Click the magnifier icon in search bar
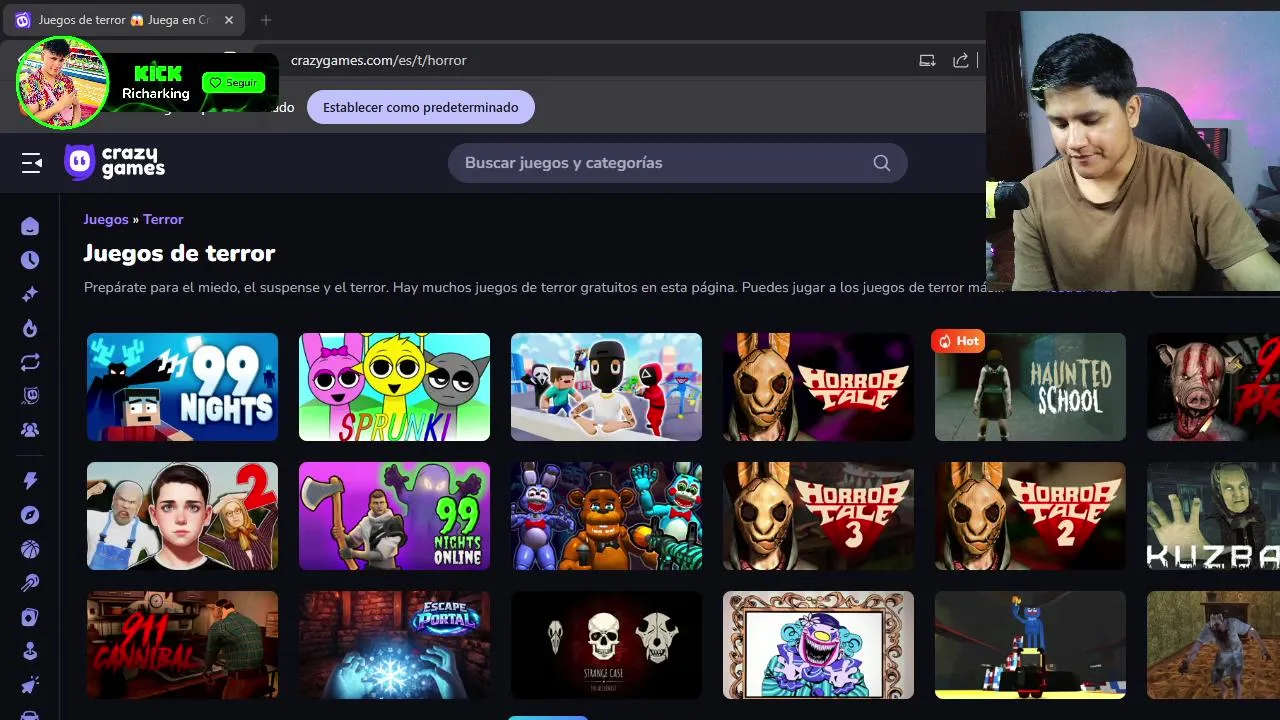 tap(881, 163)
